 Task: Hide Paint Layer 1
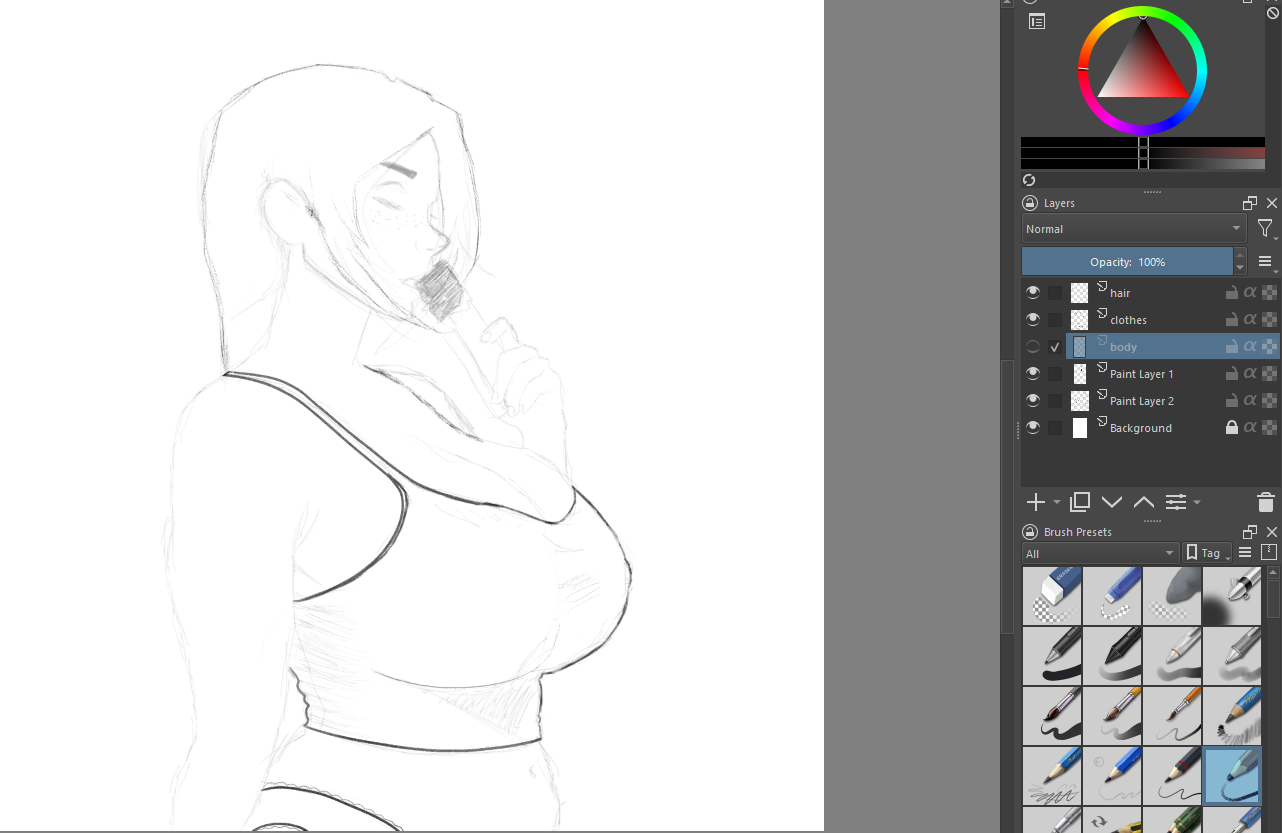[1033, 374]
